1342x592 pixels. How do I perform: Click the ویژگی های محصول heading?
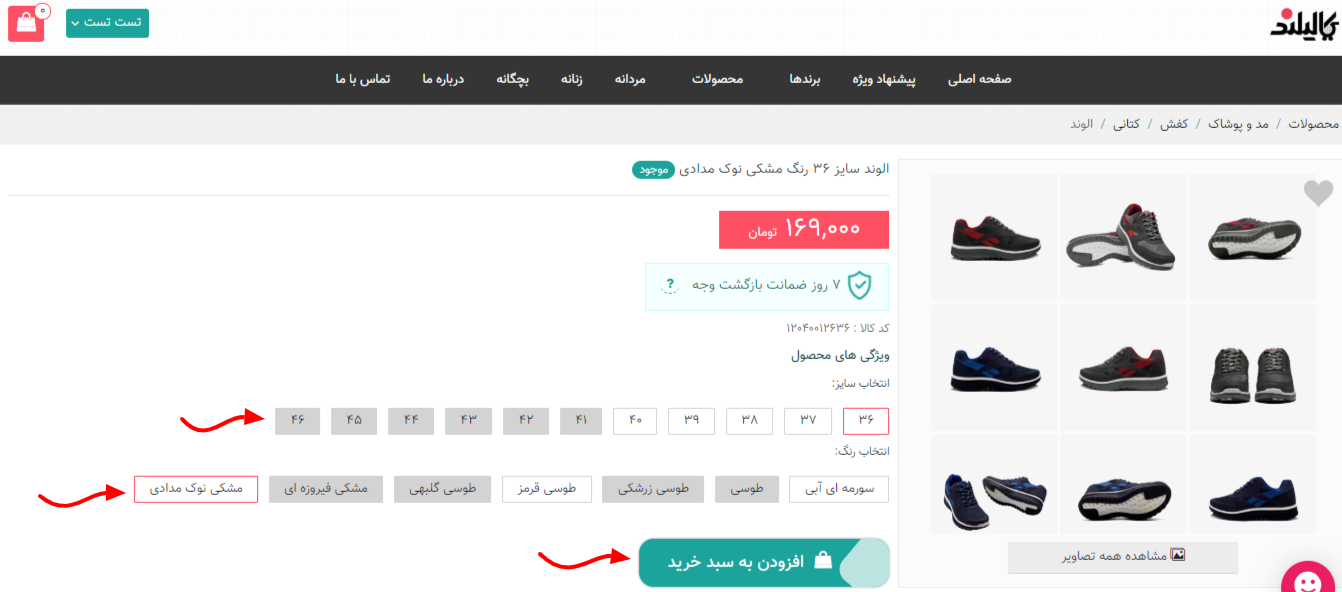coord(840,355)
